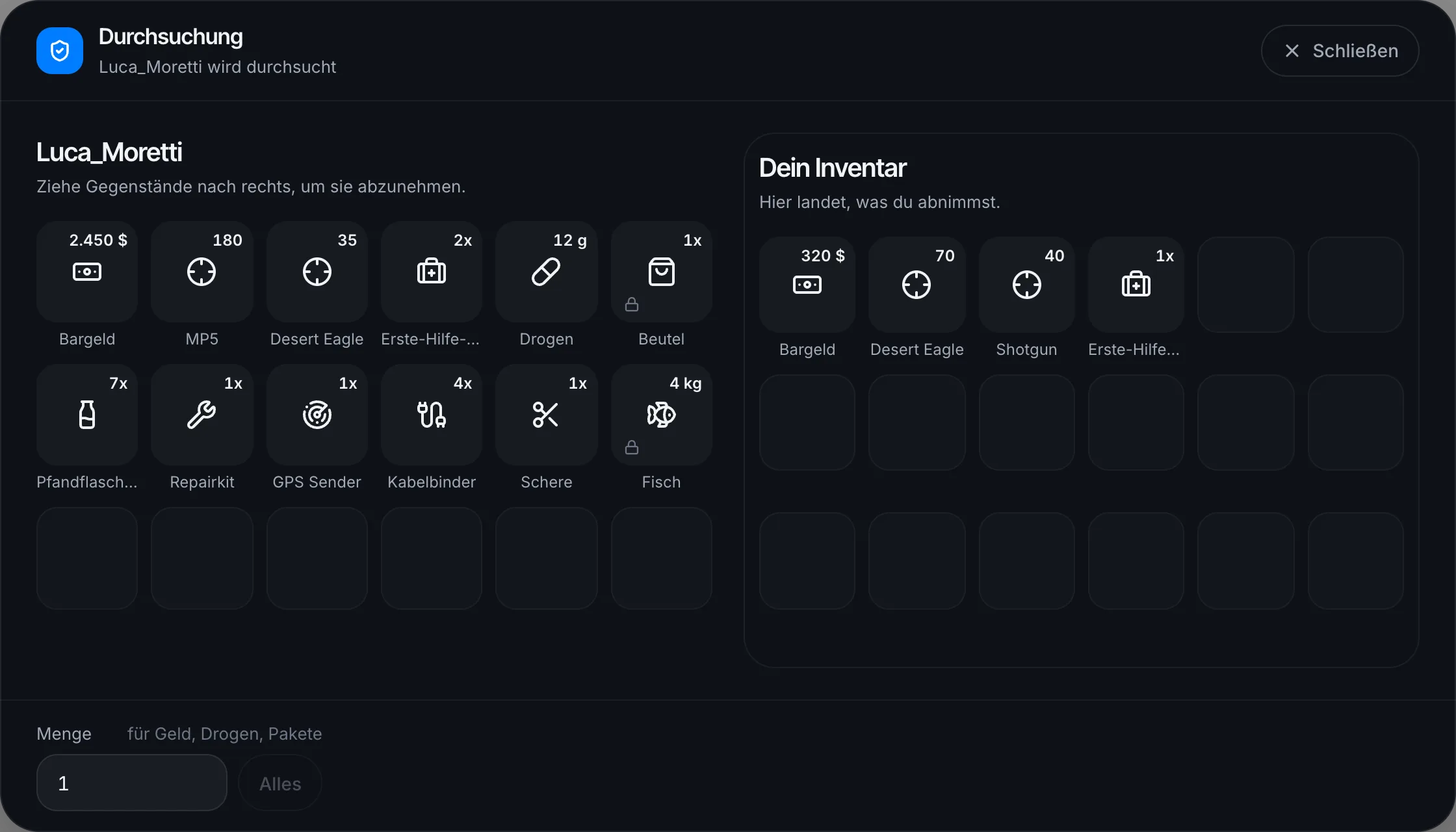Select the 4x Kabelbinder item

(x=432, y=415)
